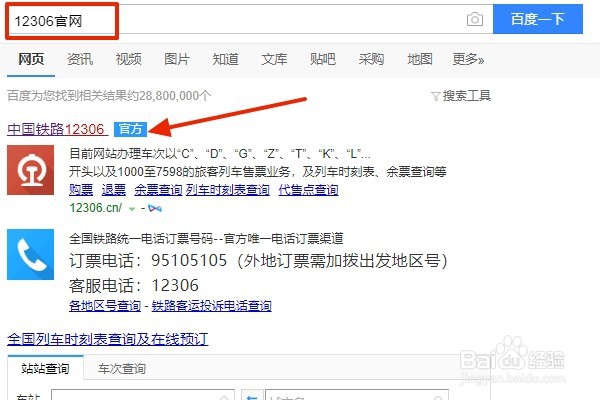
Task: Open the 地图 tab
Action: (x=420, y=59)
